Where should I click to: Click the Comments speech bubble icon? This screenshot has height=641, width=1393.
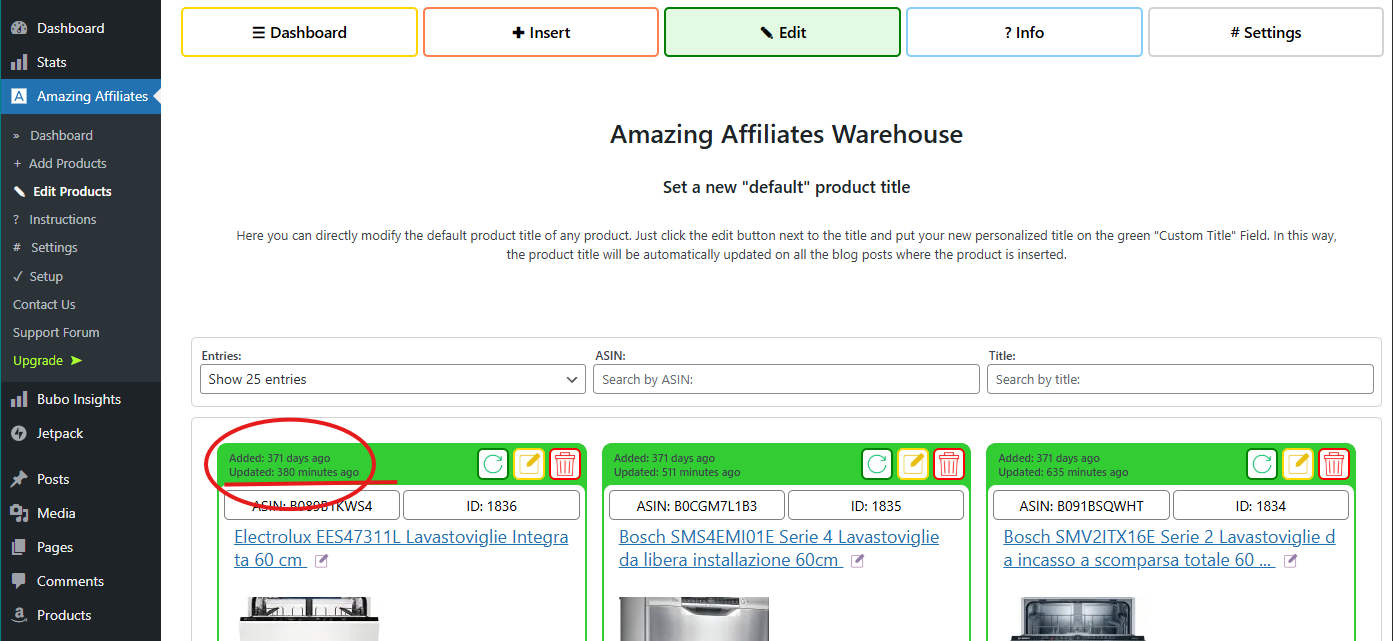point(19,581)
